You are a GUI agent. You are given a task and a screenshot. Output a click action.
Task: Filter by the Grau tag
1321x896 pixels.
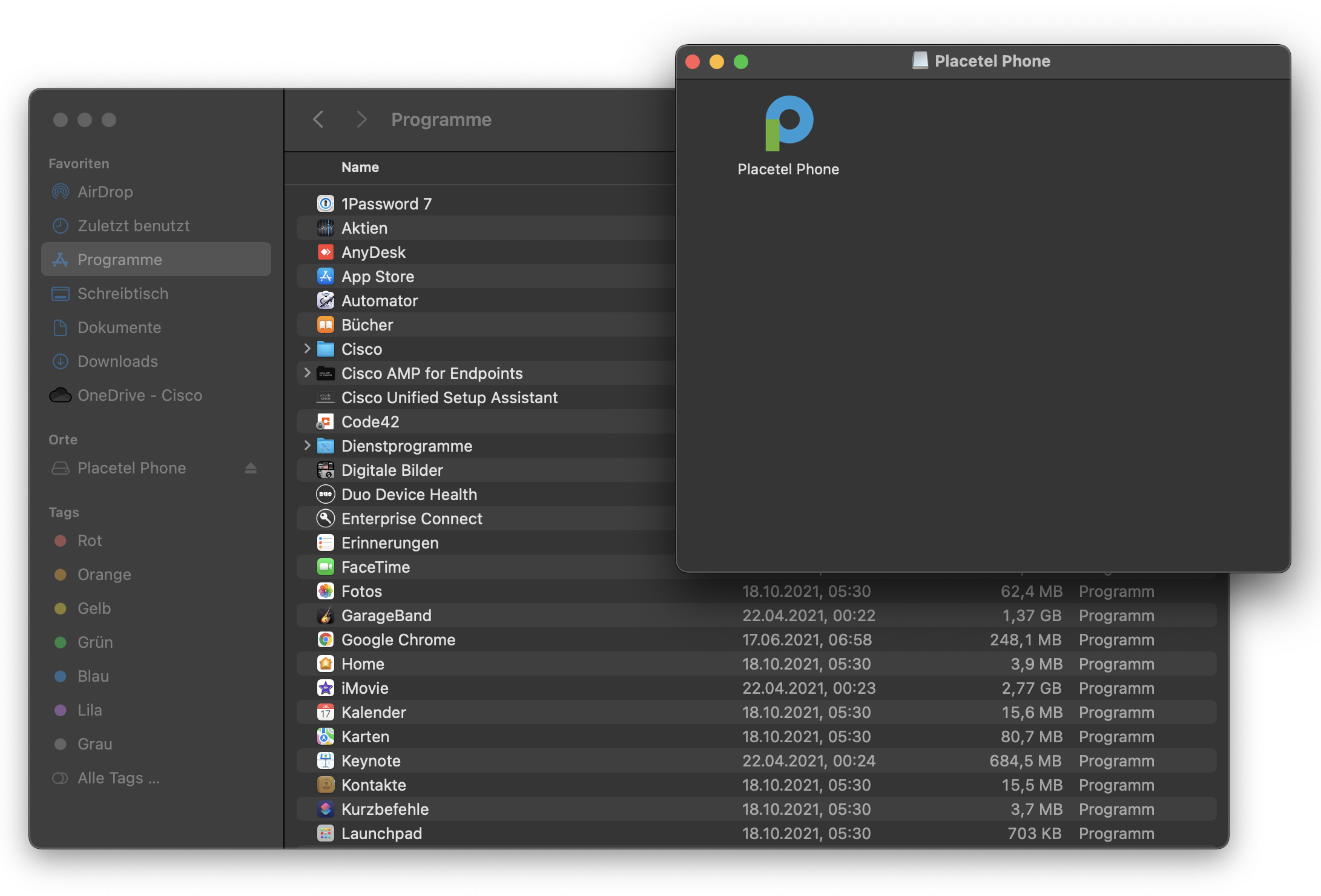click(156, 744)
